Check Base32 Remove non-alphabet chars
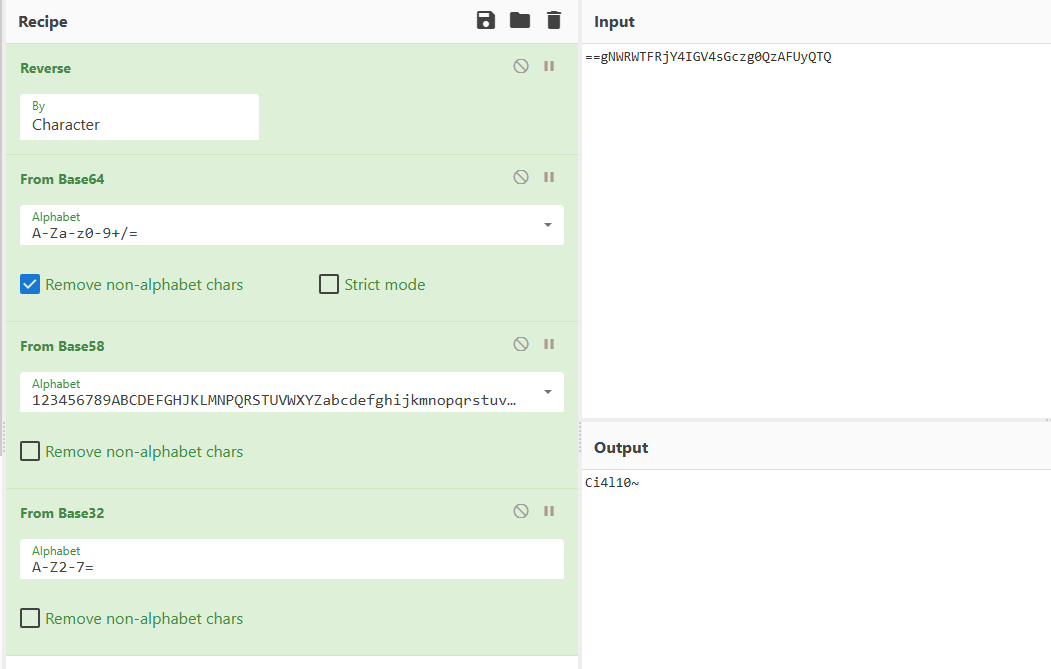1051x669 pixels. (x=30, y=619)
